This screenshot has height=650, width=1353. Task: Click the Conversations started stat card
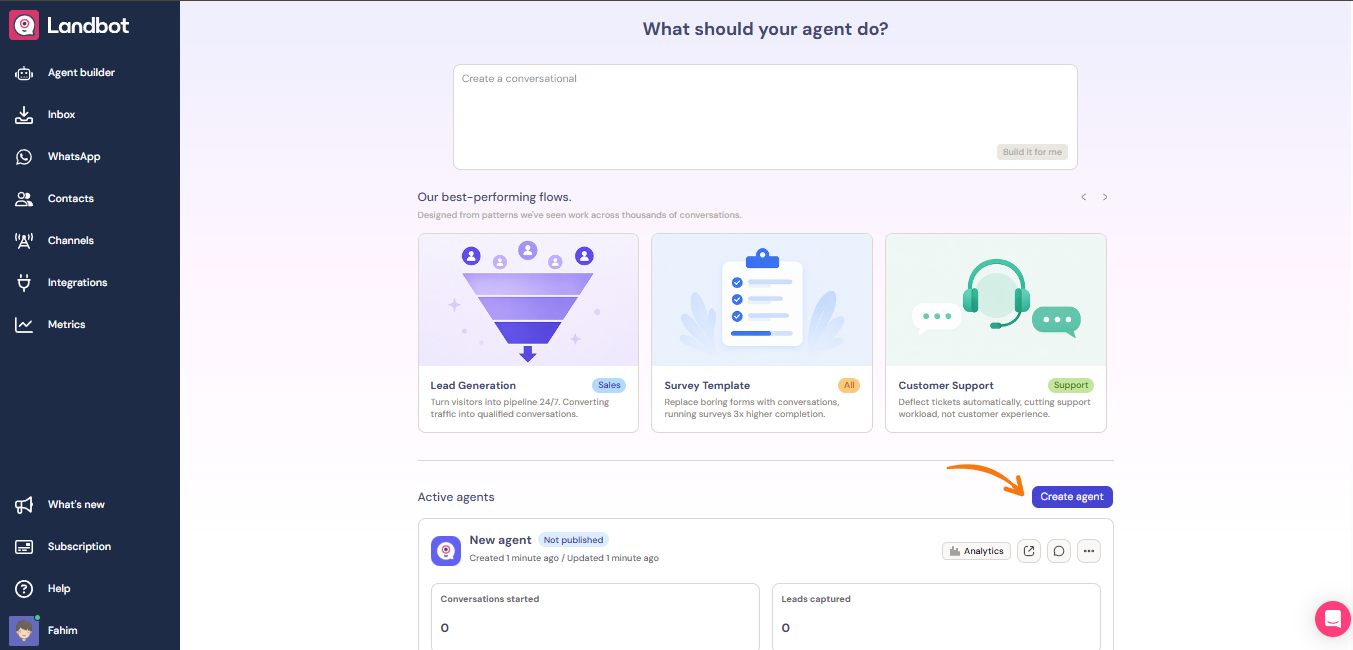click(x=596, y=617)
